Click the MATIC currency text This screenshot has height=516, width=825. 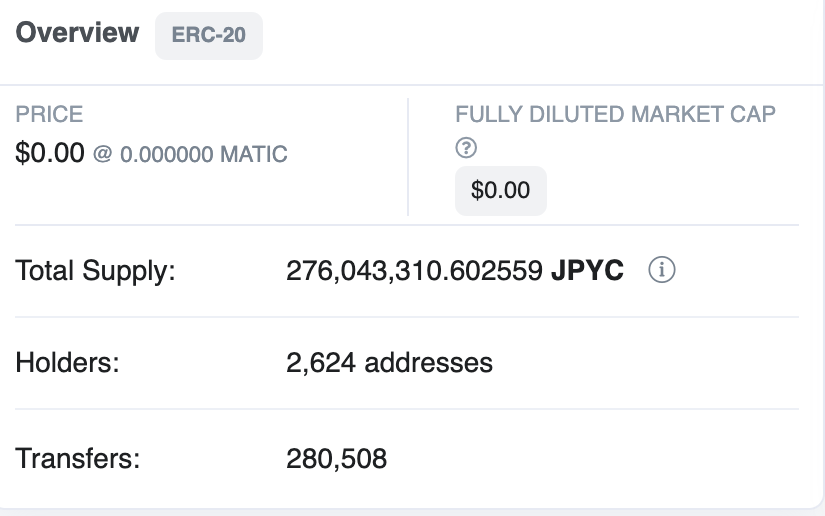point(254,155)
